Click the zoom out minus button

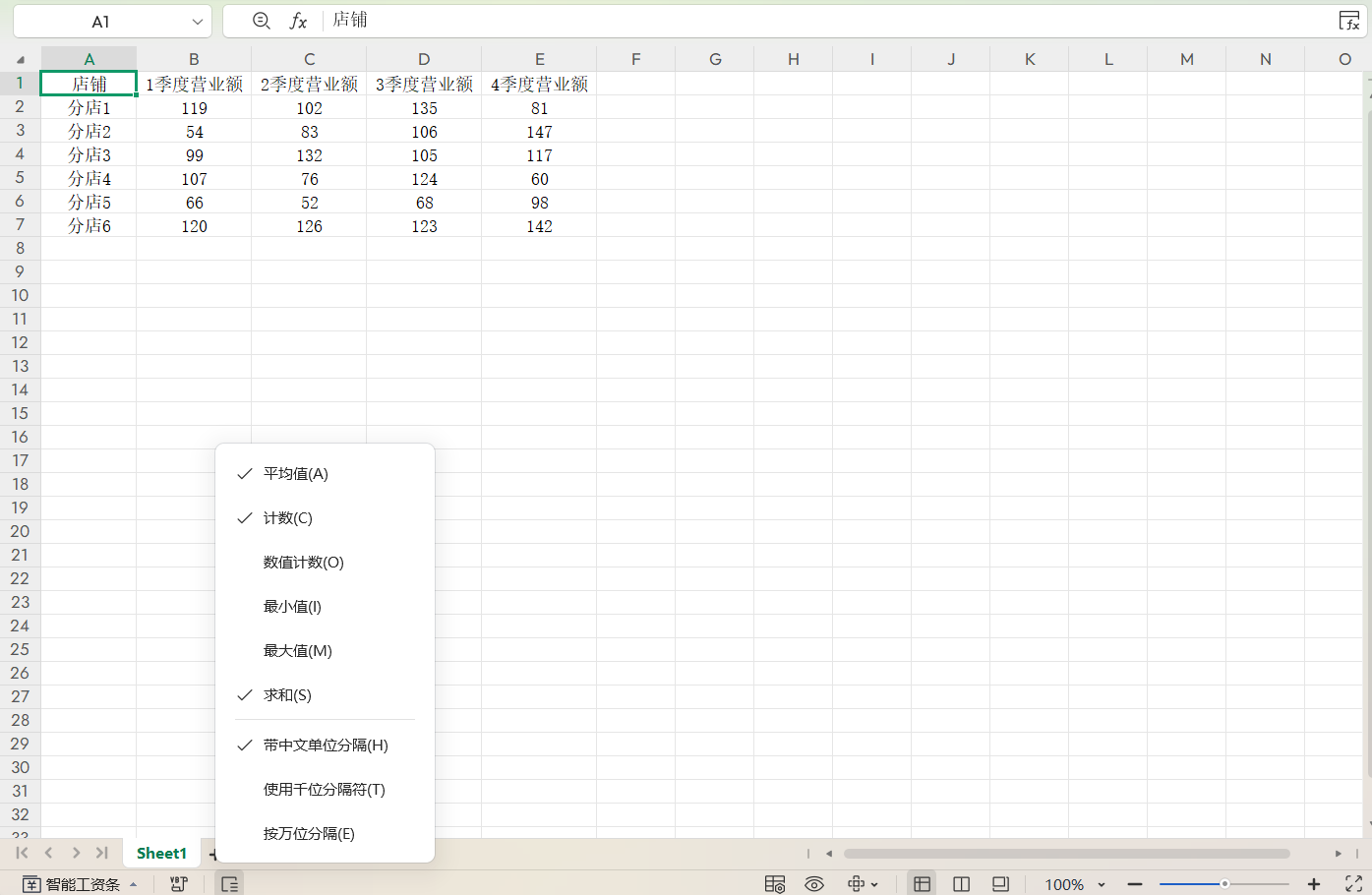[1135, 884]
